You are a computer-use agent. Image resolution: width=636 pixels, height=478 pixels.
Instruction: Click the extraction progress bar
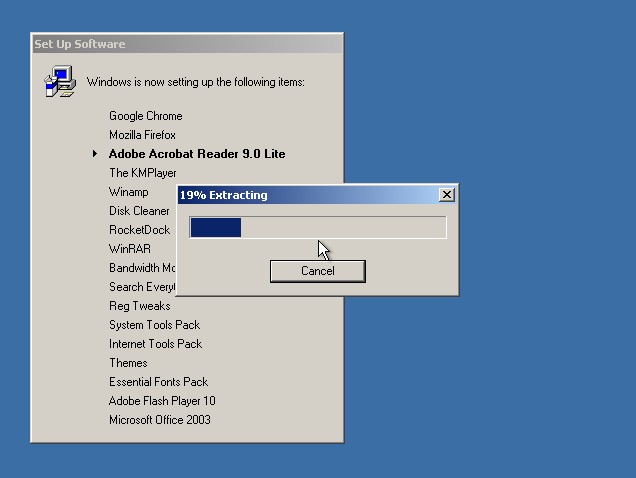coord(318,228)
